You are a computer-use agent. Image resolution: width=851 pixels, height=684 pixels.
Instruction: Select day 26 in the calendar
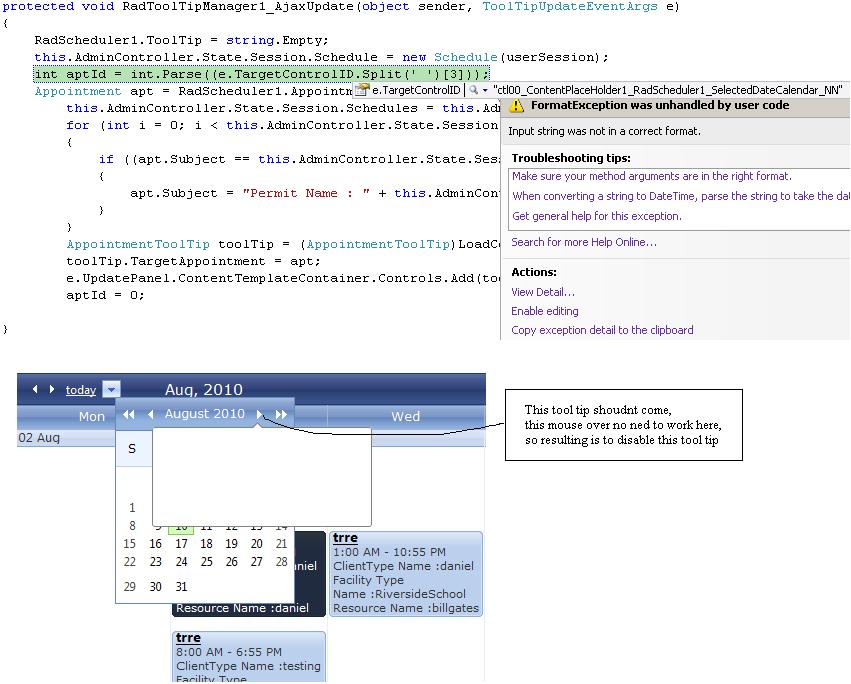pyautogui.click(x=232, y=561)
